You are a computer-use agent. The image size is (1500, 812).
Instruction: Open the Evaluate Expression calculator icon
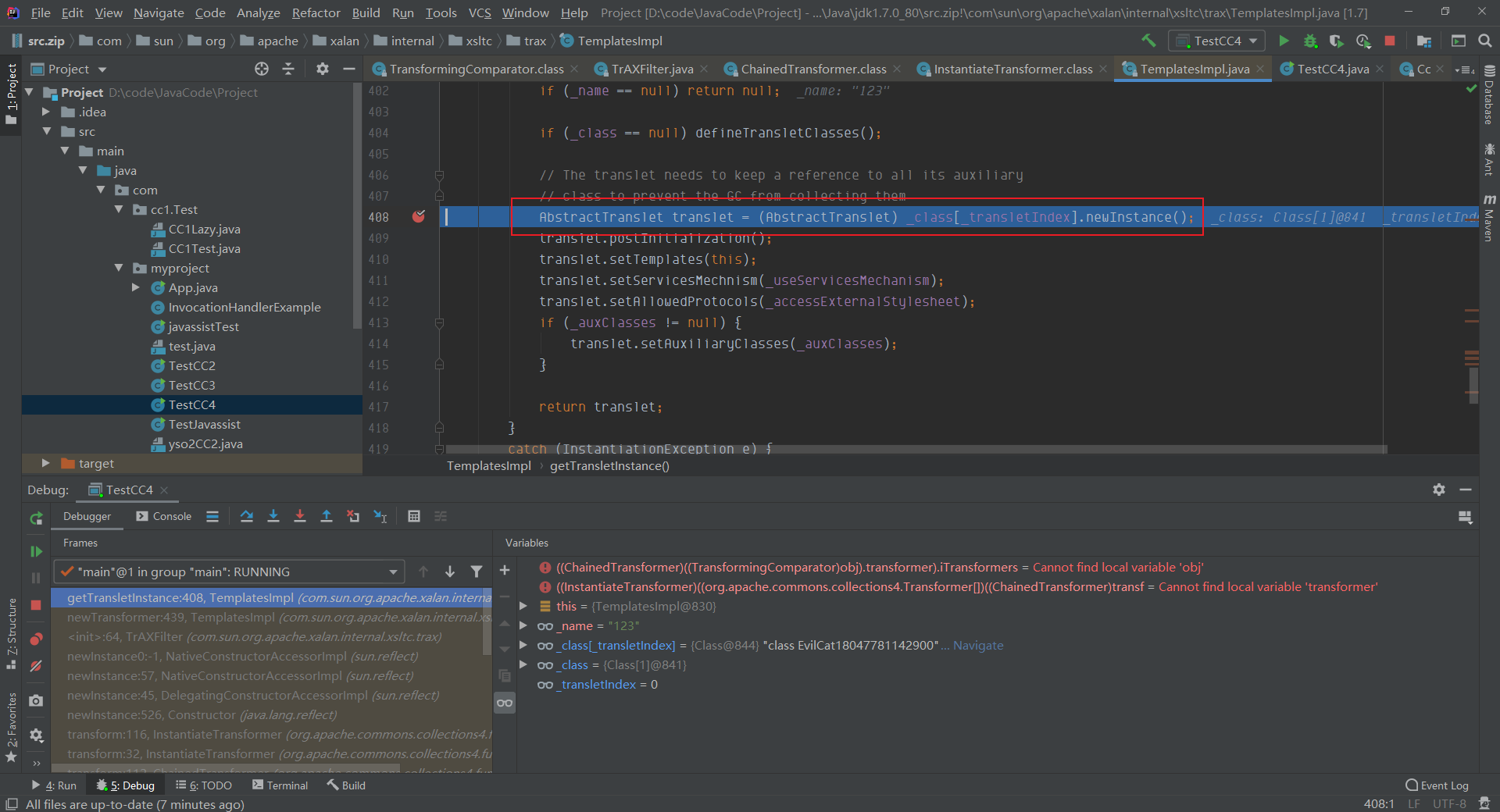tap(414, 516)
